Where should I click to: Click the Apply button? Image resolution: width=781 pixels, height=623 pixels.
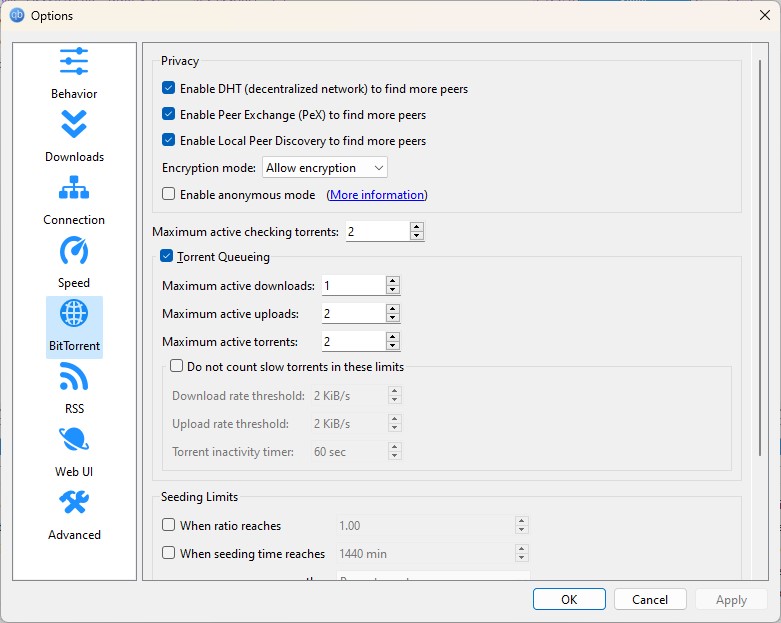[x=731, y=599]
